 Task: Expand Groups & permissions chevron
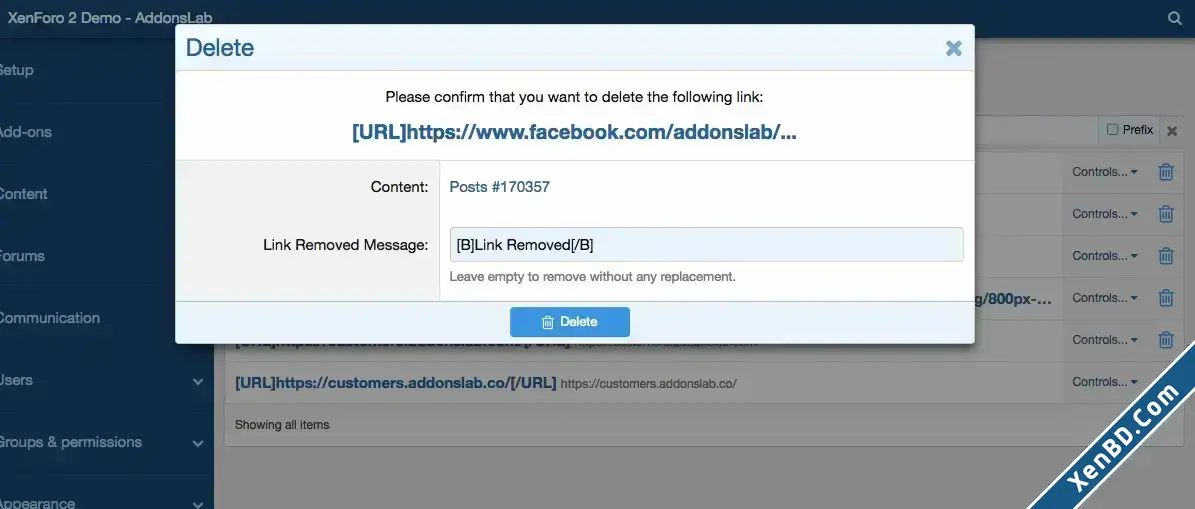click(198, 443)
